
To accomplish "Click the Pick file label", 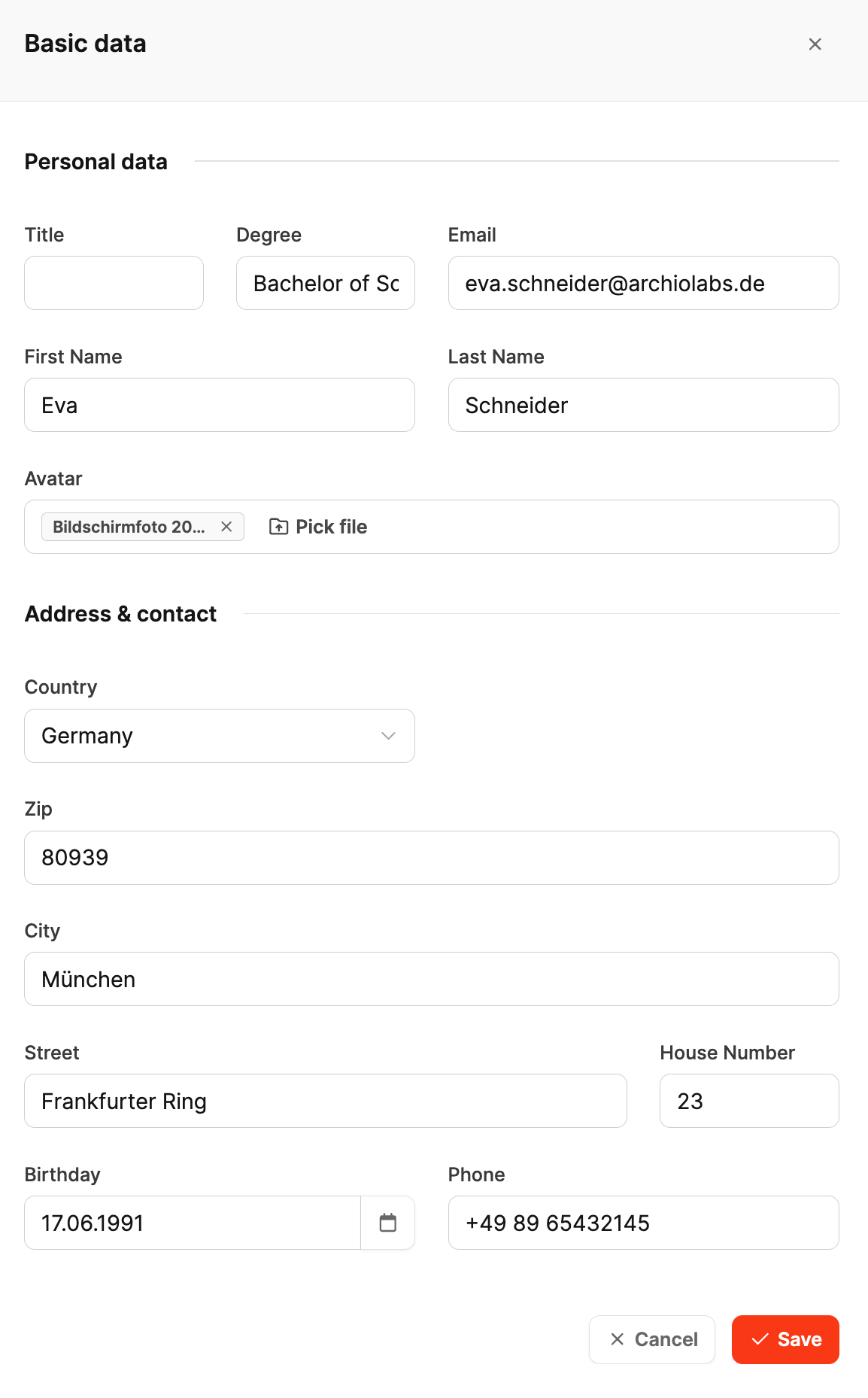I will tap(332, 527).
